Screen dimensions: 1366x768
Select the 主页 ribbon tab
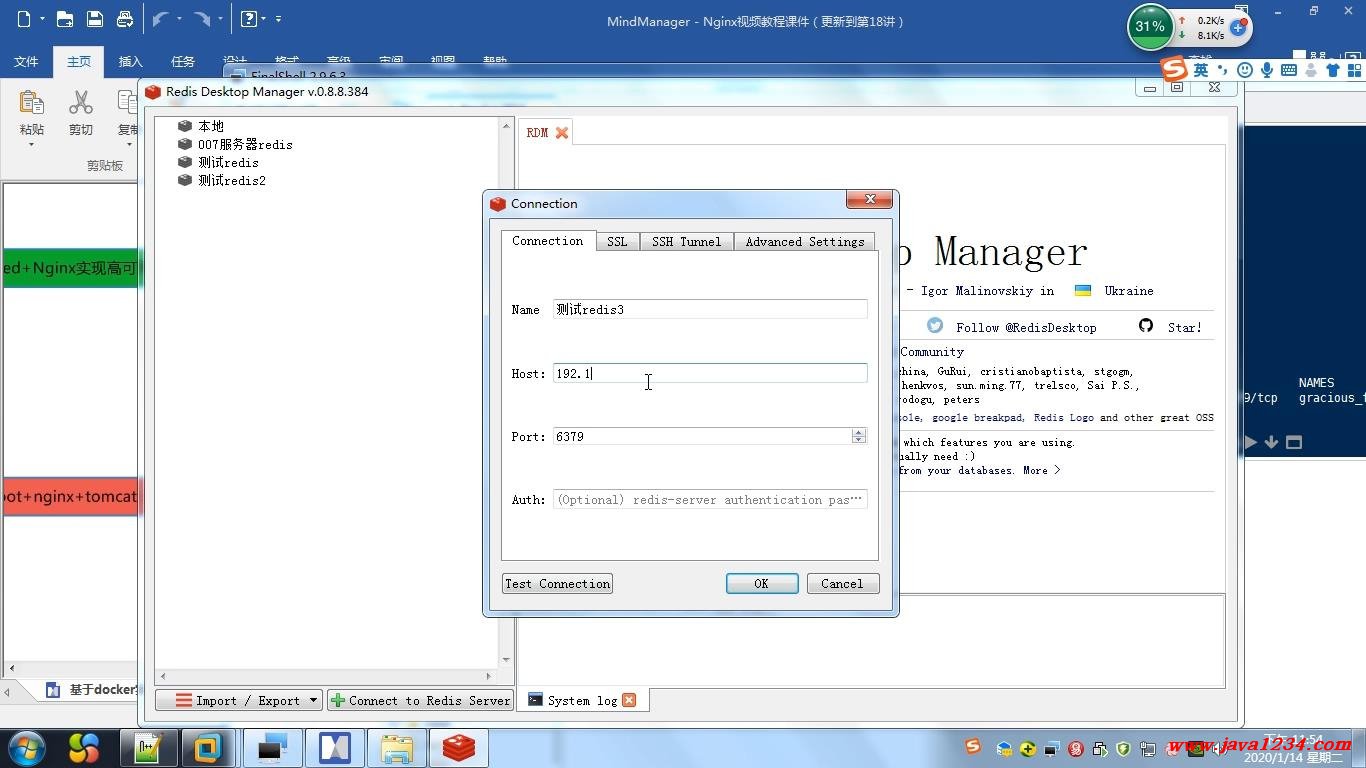coord(79,62)
